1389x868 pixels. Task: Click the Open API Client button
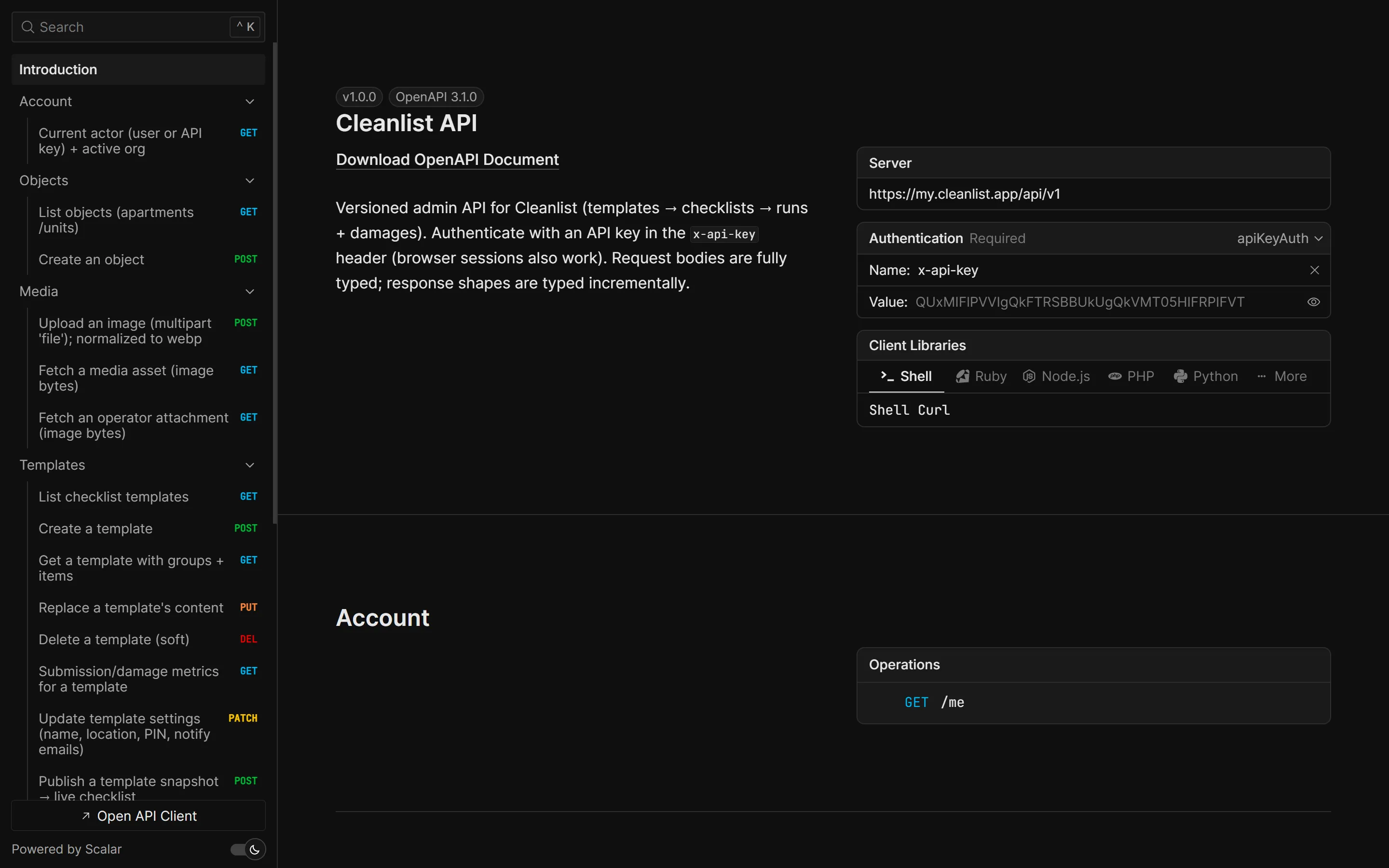tap(138, 815)
